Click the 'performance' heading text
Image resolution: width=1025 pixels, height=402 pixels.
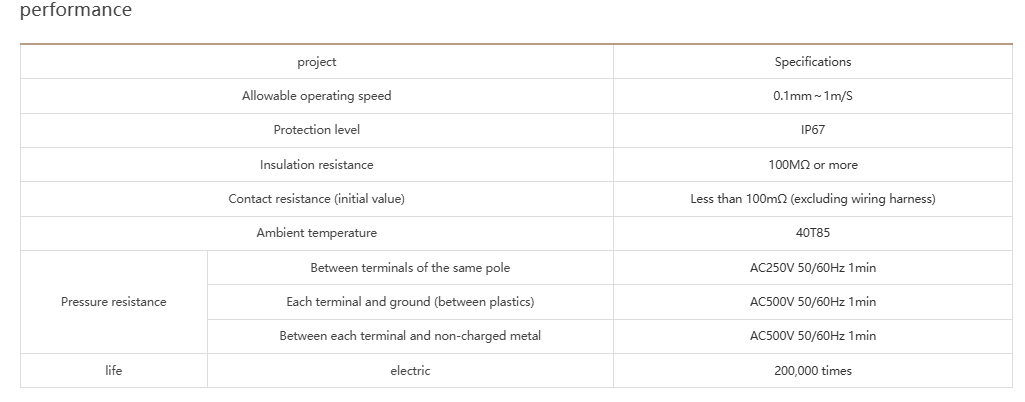[75, 11]
